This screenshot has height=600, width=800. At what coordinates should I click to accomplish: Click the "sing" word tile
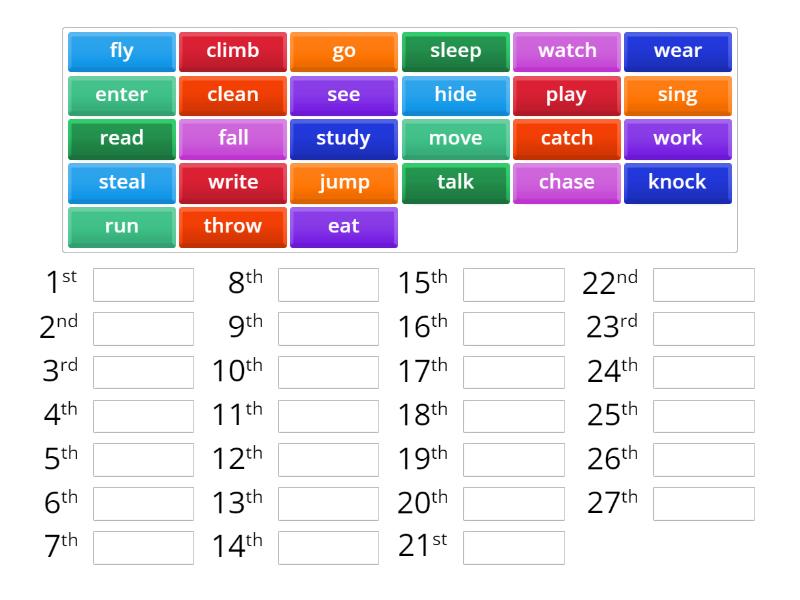(678, 94)
